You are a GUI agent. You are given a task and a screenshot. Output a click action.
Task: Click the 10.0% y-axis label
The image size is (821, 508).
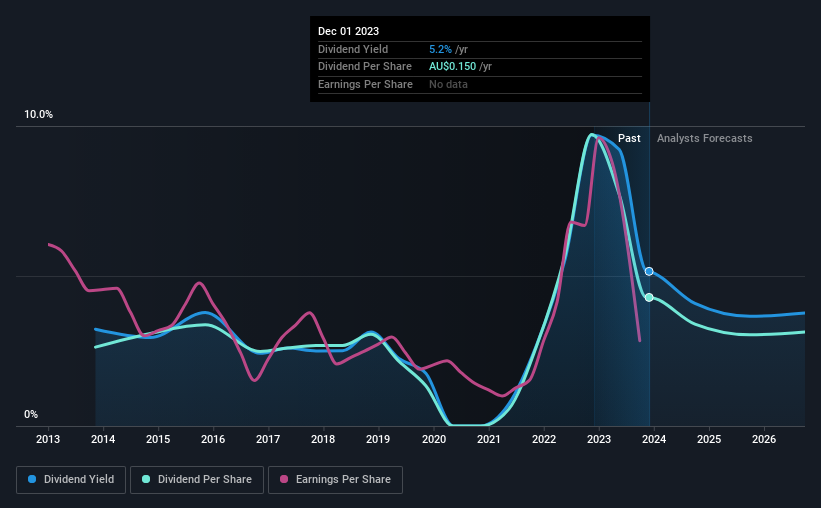coord(39,115)
